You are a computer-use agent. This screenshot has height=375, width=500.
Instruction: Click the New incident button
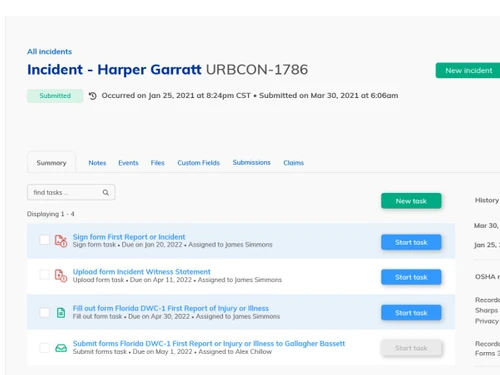click(x=468, y=70)
